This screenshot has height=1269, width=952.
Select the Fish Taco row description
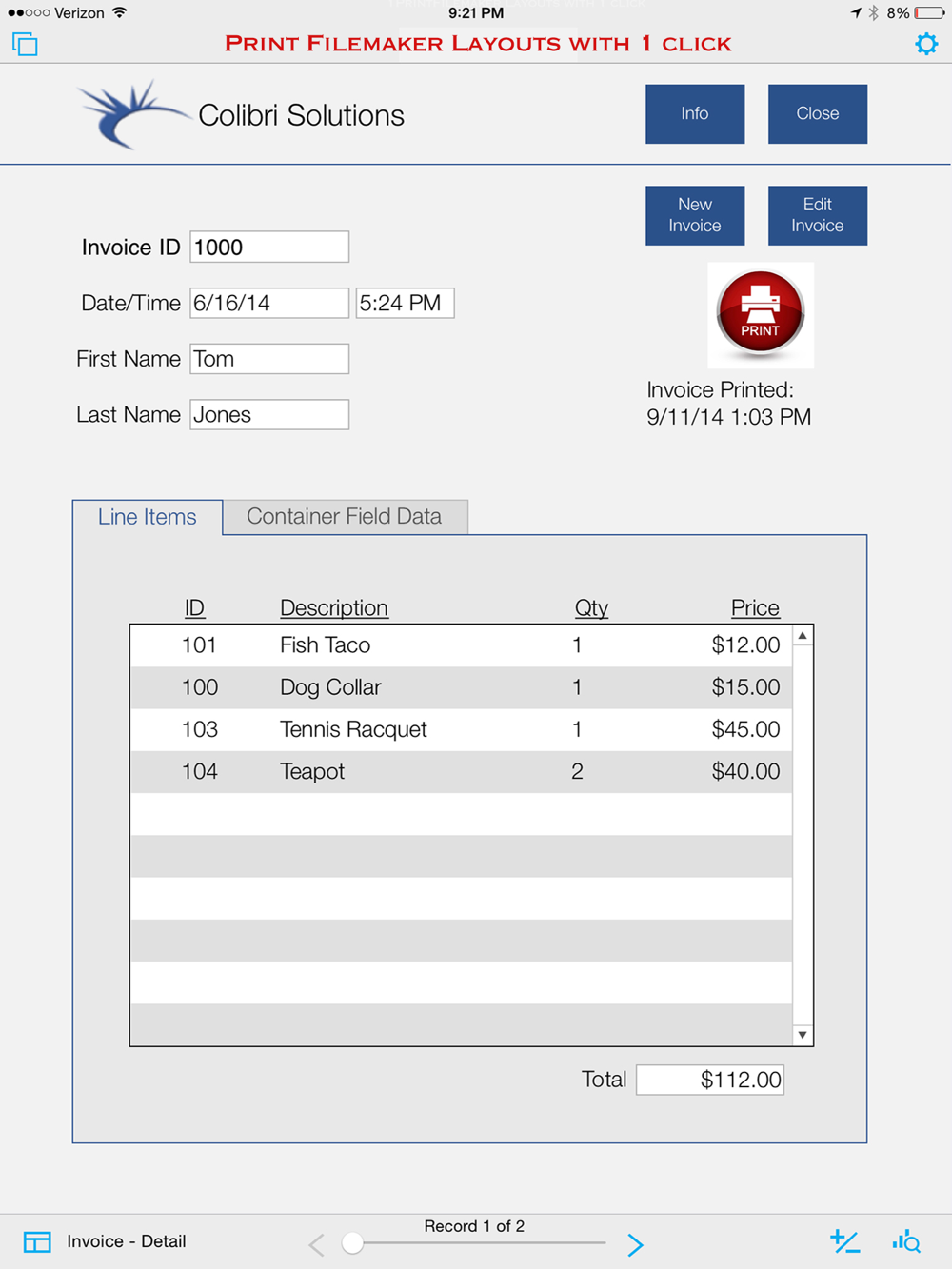pos(325,645)
